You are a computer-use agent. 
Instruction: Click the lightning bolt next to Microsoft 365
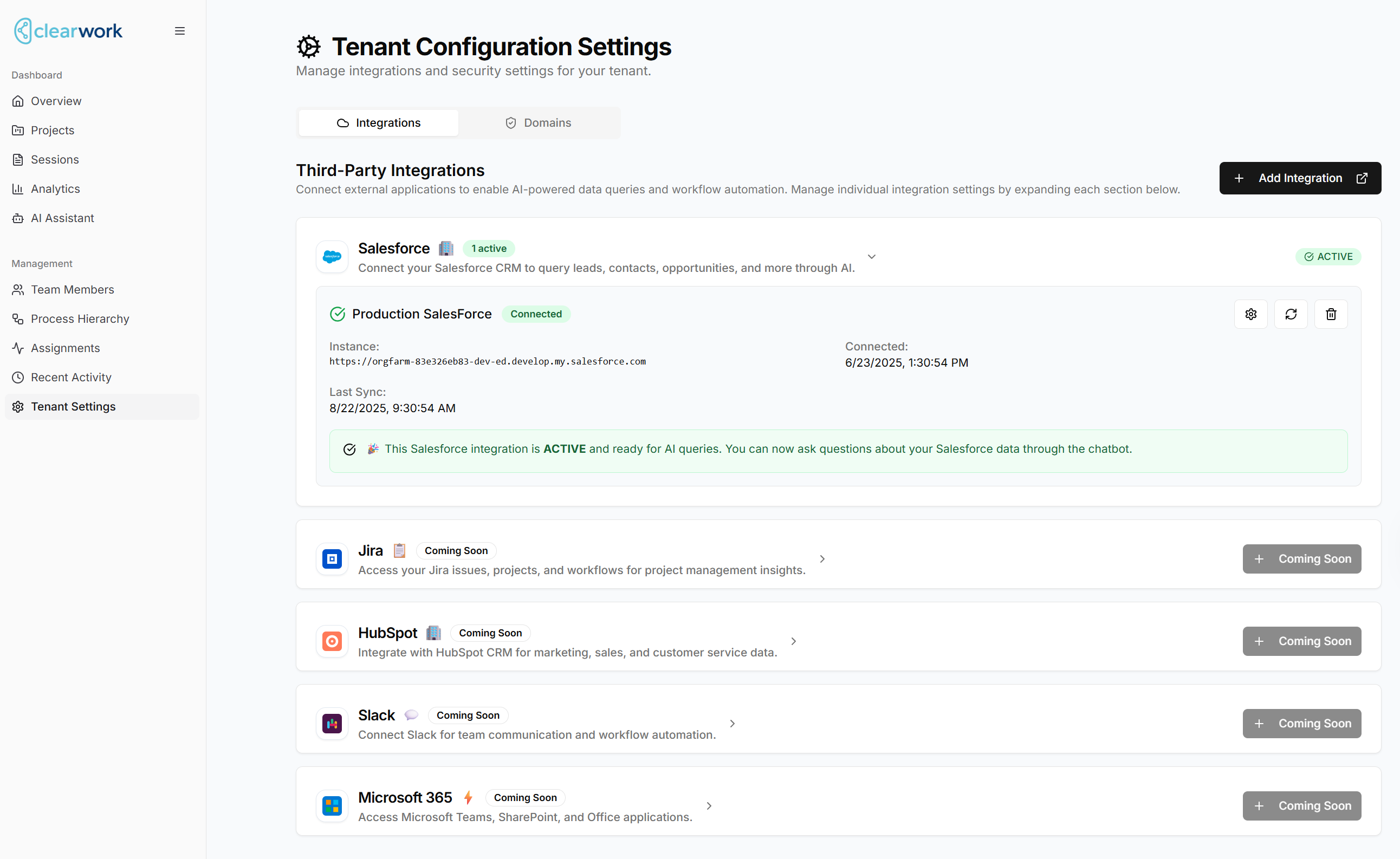coord(468,798)
